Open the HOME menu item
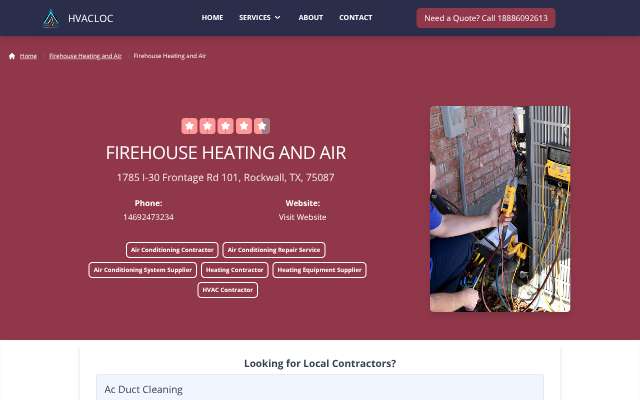Image resolution: width=640 pixels, height=400 pixels. tap(212, 18)
